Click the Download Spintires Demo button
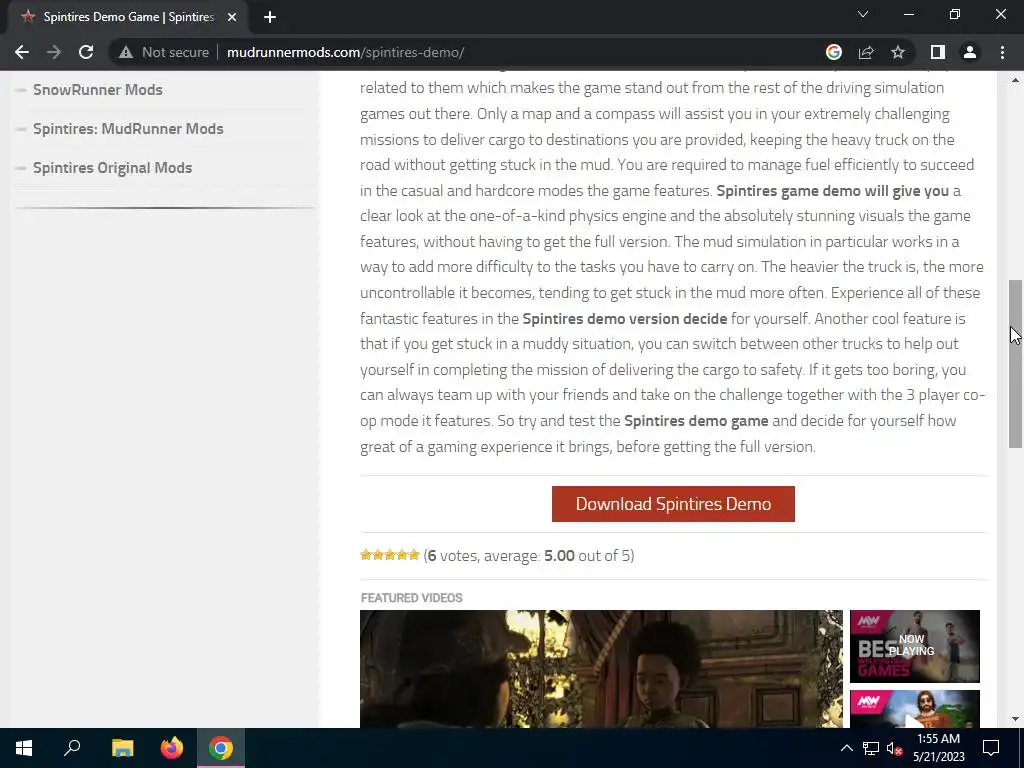The image size is (1024, 768). tap(673, 504)
